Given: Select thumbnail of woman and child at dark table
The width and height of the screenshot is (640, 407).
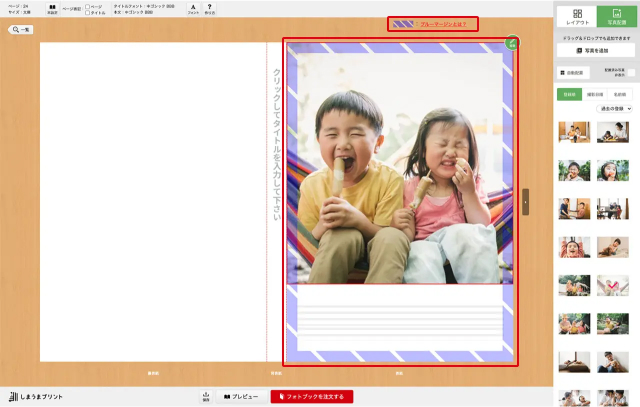Looking at the screenshot, I should coord(613,132).
